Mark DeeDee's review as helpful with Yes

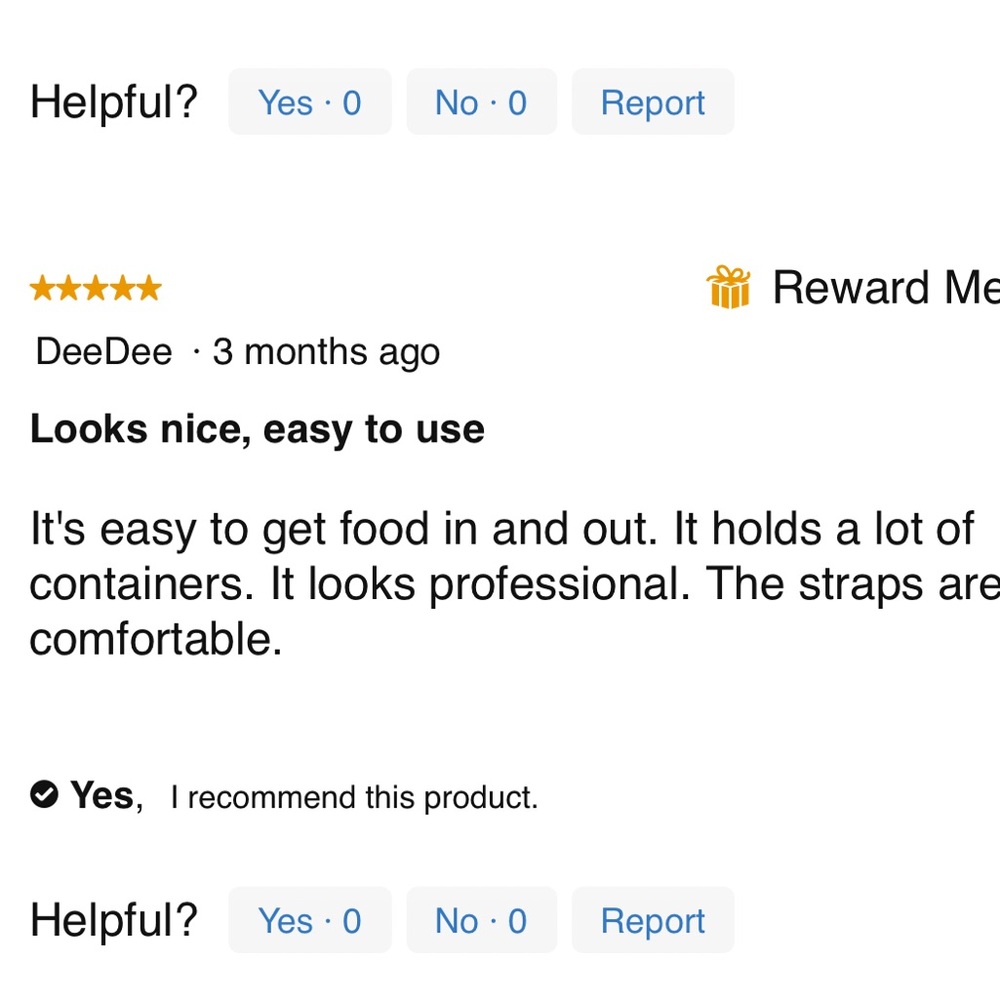309,920
